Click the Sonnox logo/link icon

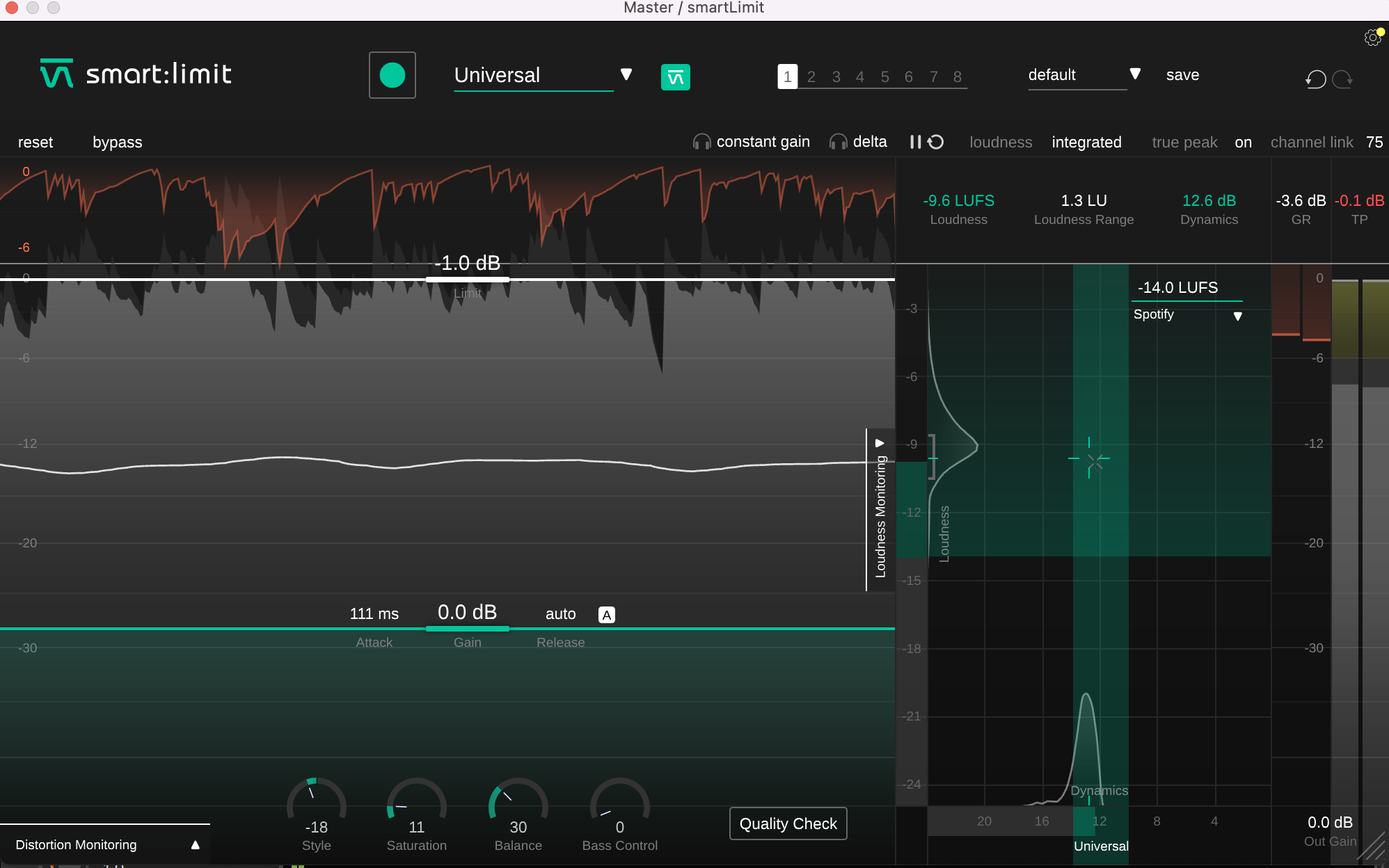pos(676,75)
